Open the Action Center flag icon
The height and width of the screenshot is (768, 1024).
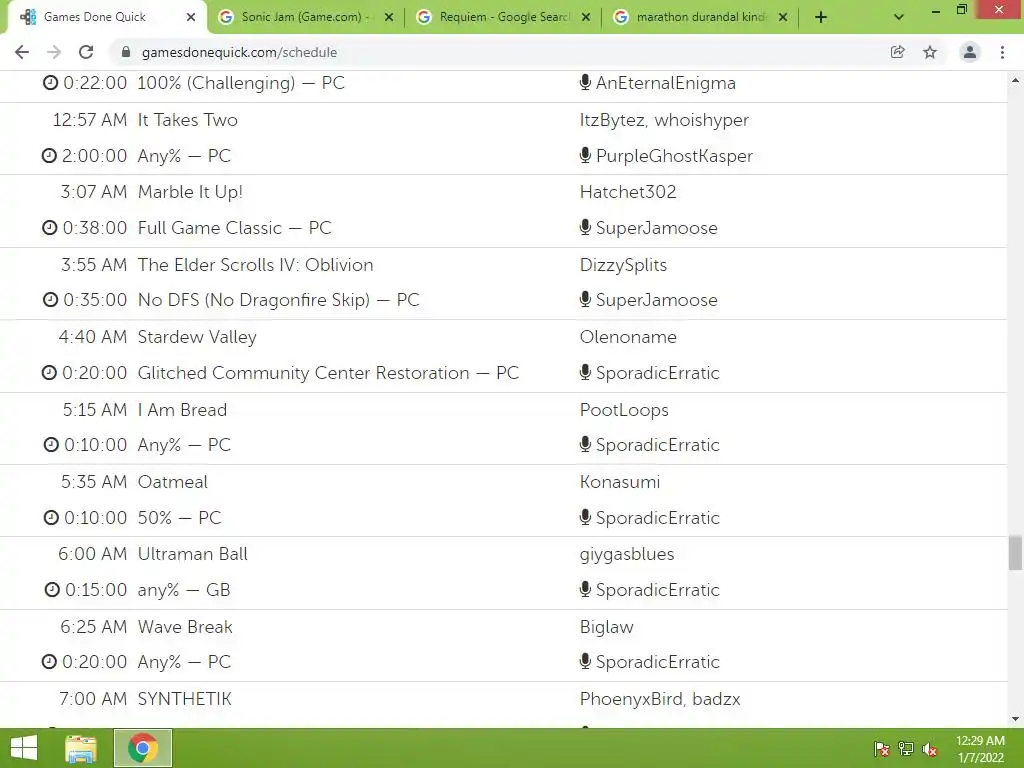tap(882, 749)
